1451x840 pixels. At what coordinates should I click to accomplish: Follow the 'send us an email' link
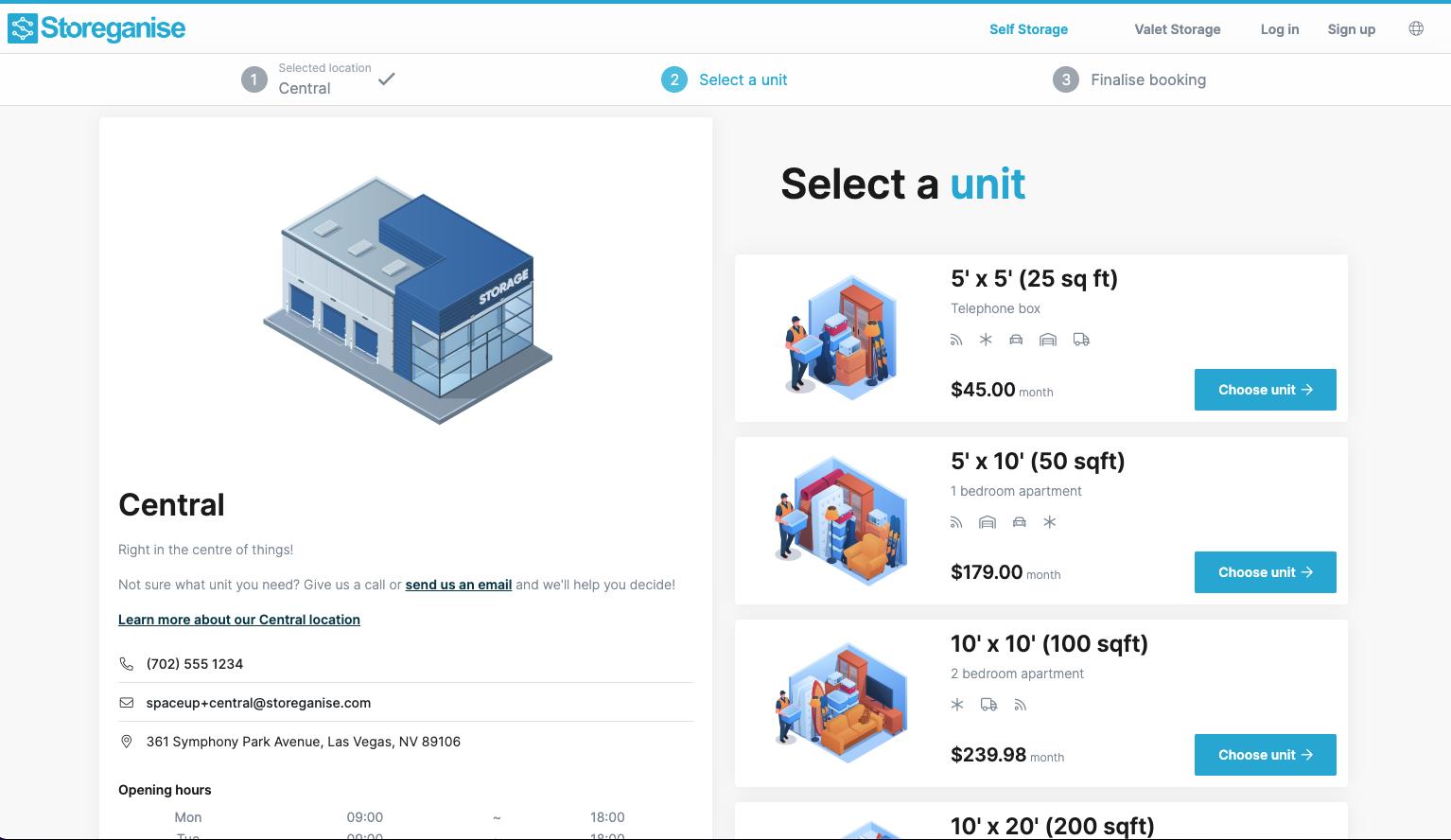coord(458,585)
